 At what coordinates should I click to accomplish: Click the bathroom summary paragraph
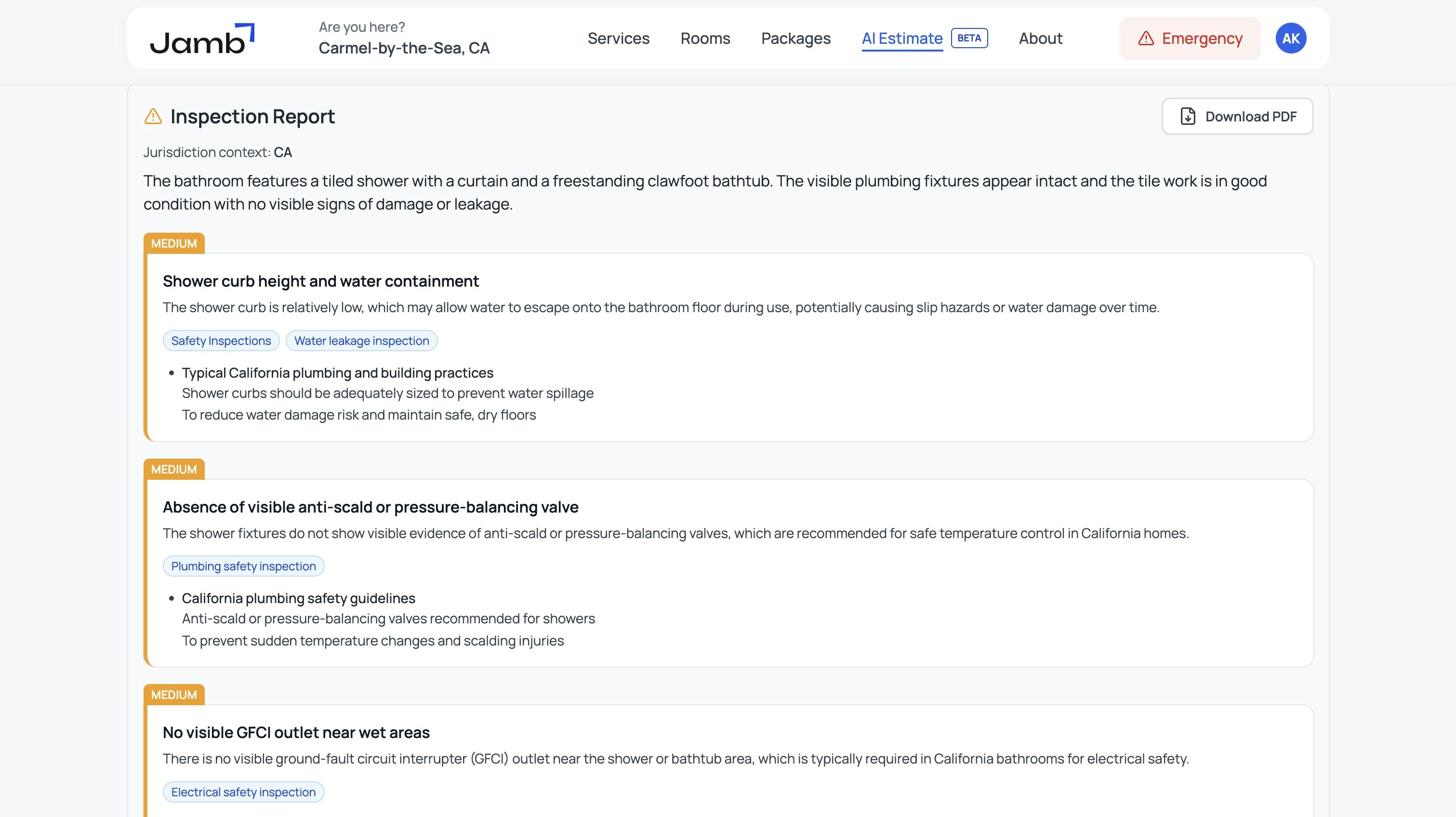click(705, 193)
